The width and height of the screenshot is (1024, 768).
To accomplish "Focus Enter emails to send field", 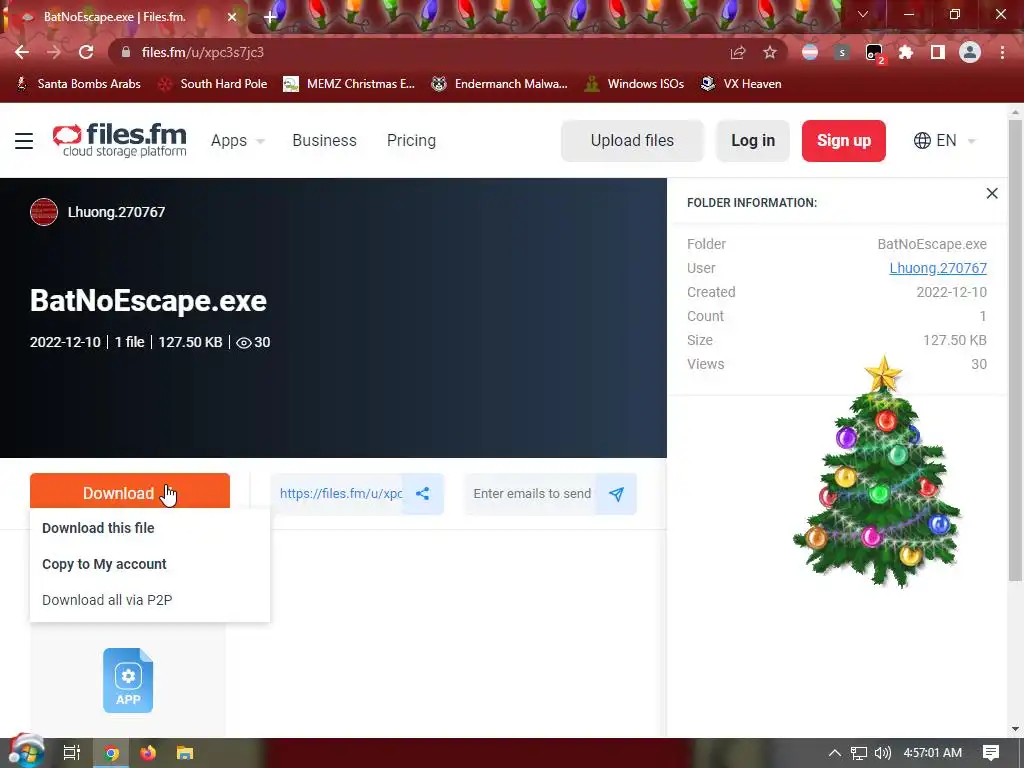I will [532, 494].
